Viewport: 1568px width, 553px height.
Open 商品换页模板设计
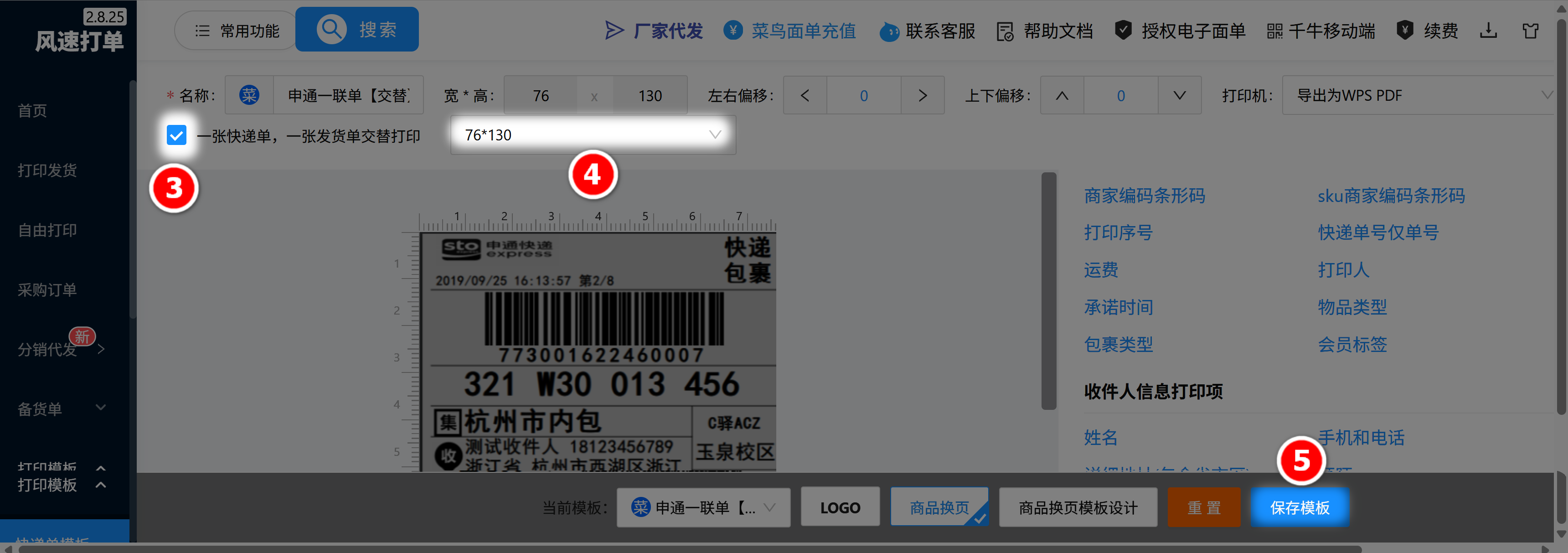[1078, 507]
